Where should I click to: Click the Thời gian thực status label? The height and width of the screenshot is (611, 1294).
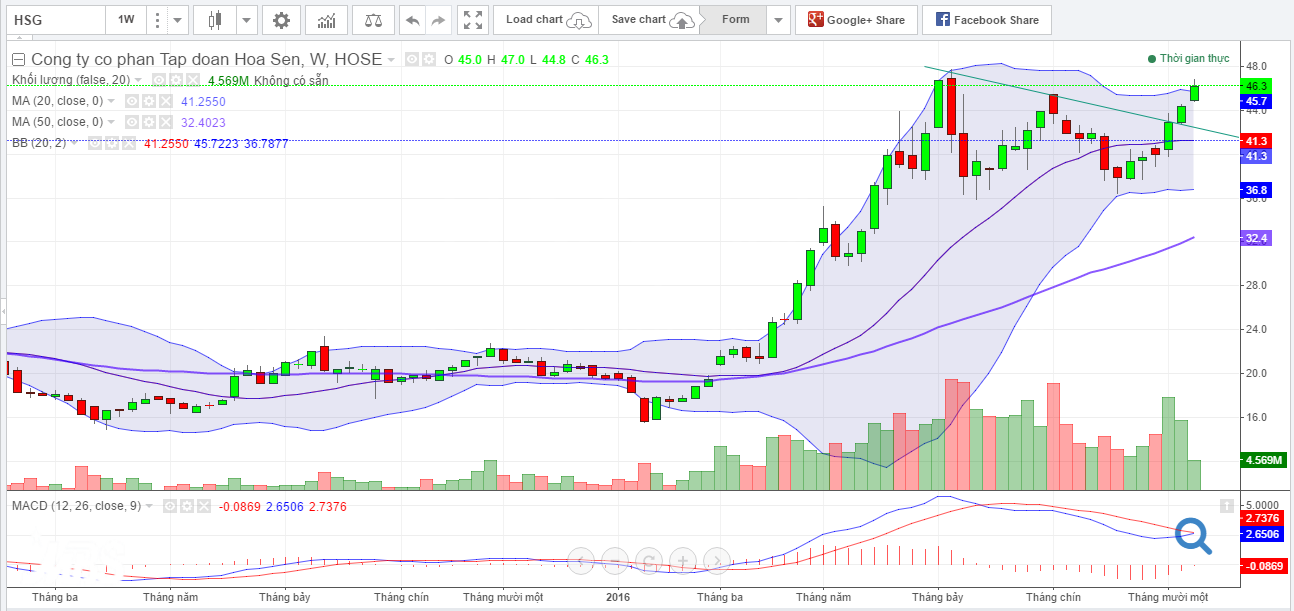tap(1187, 59)
